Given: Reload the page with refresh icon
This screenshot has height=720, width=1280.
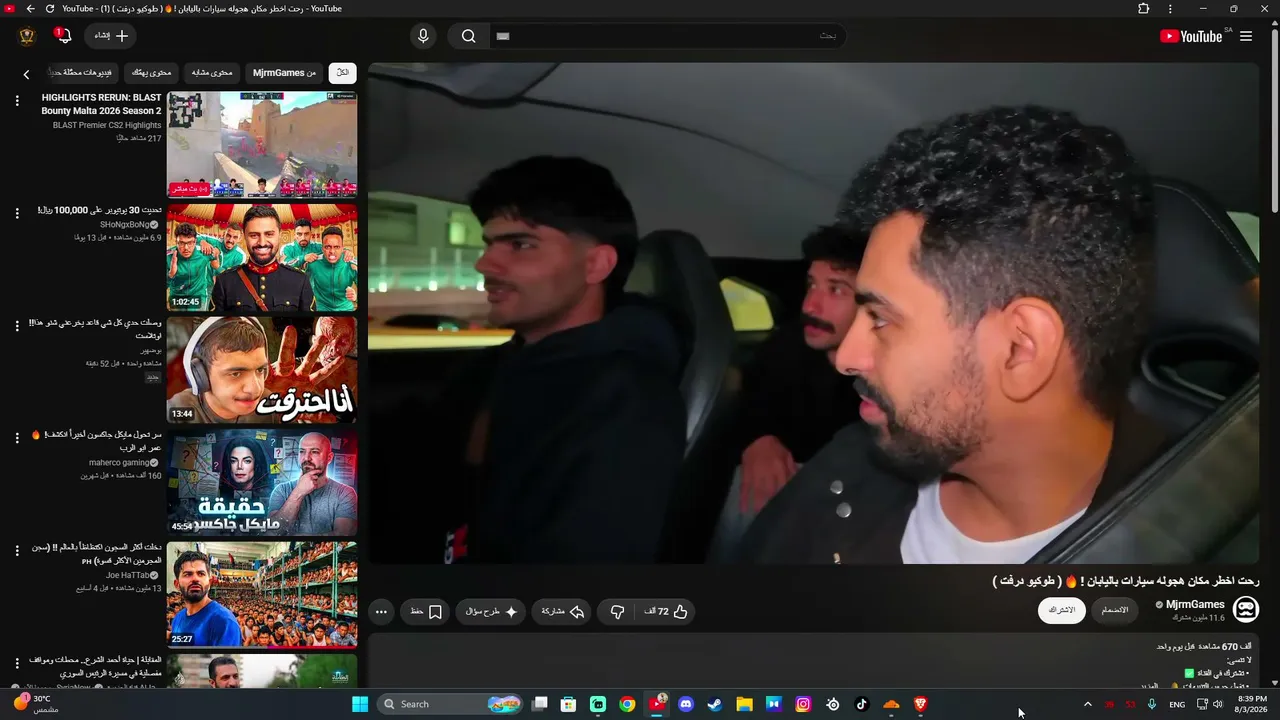Looking at the screenshot, I should click(x=50, y=9).
